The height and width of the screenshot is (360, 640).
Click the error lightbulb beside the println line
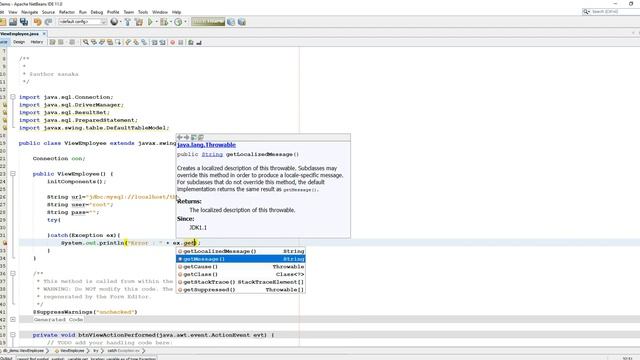pos(5,243)
